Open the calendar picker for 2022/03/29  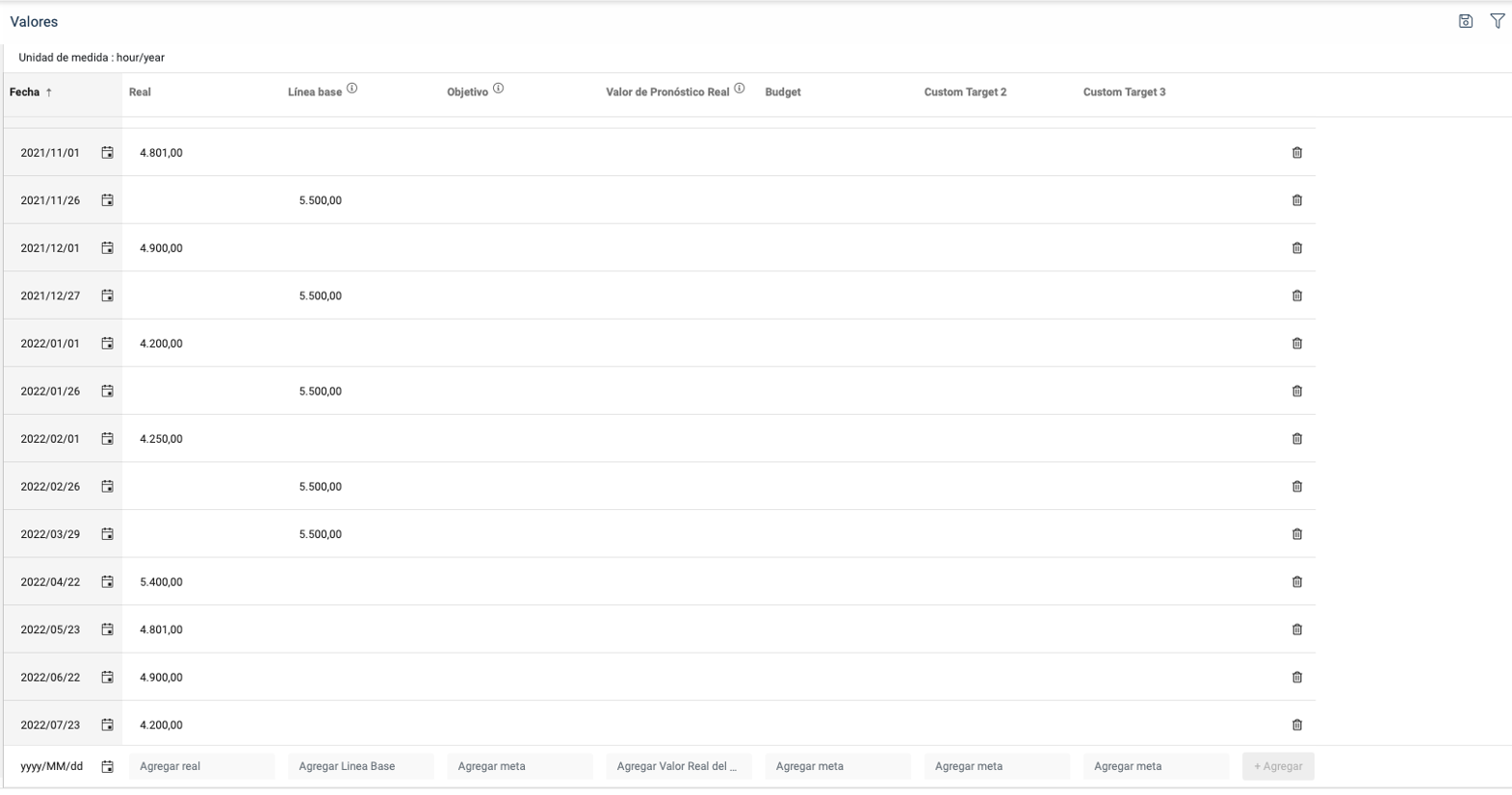(108, 534)
